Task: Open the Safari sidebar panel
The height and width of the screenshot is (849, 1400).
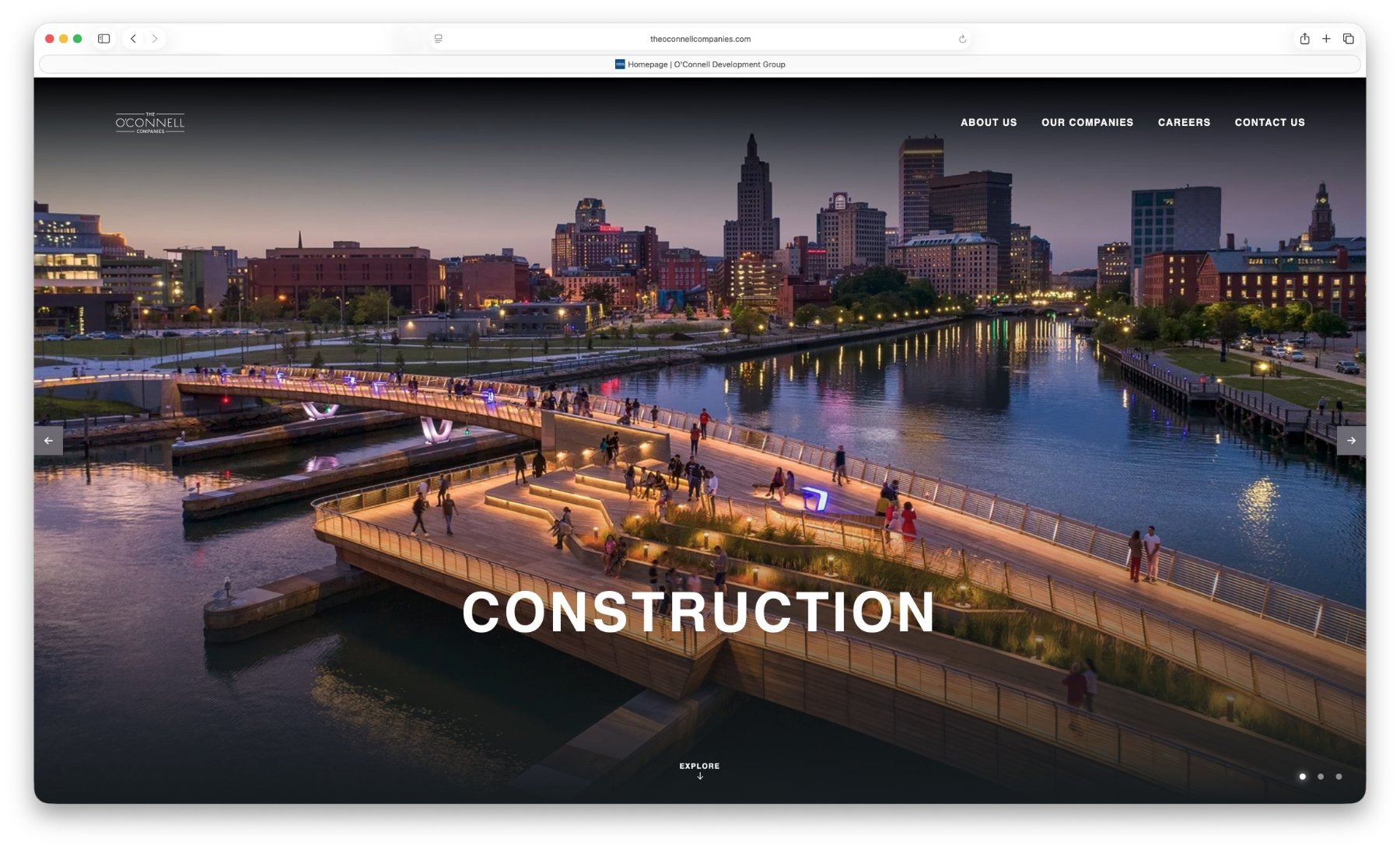Action: 103,39
